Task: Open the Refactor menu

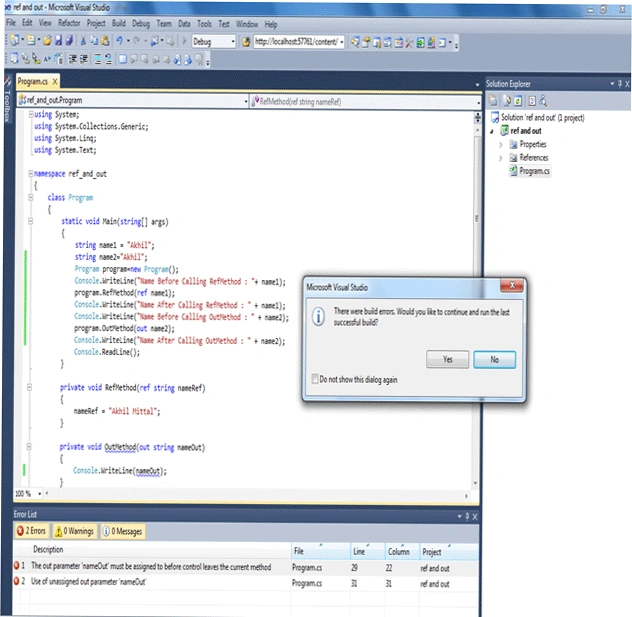Action: click(x=69, y=23)
